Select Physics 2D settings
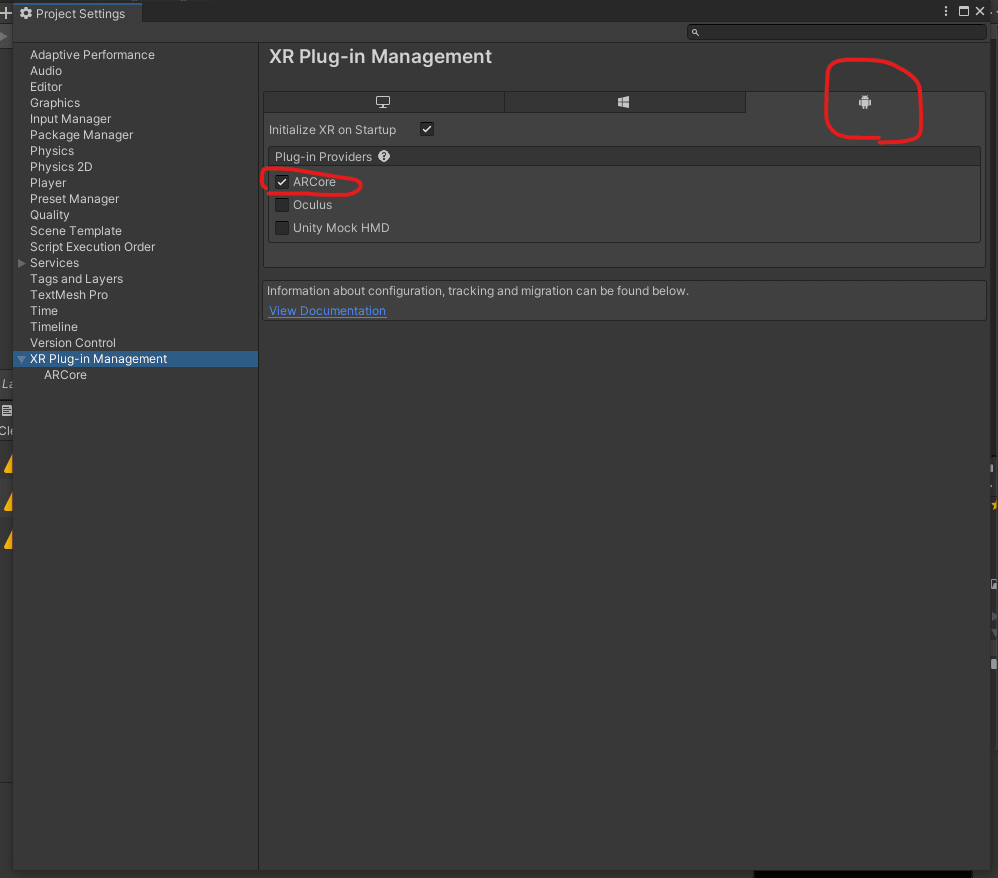998x878 pixels. point(61,167)
